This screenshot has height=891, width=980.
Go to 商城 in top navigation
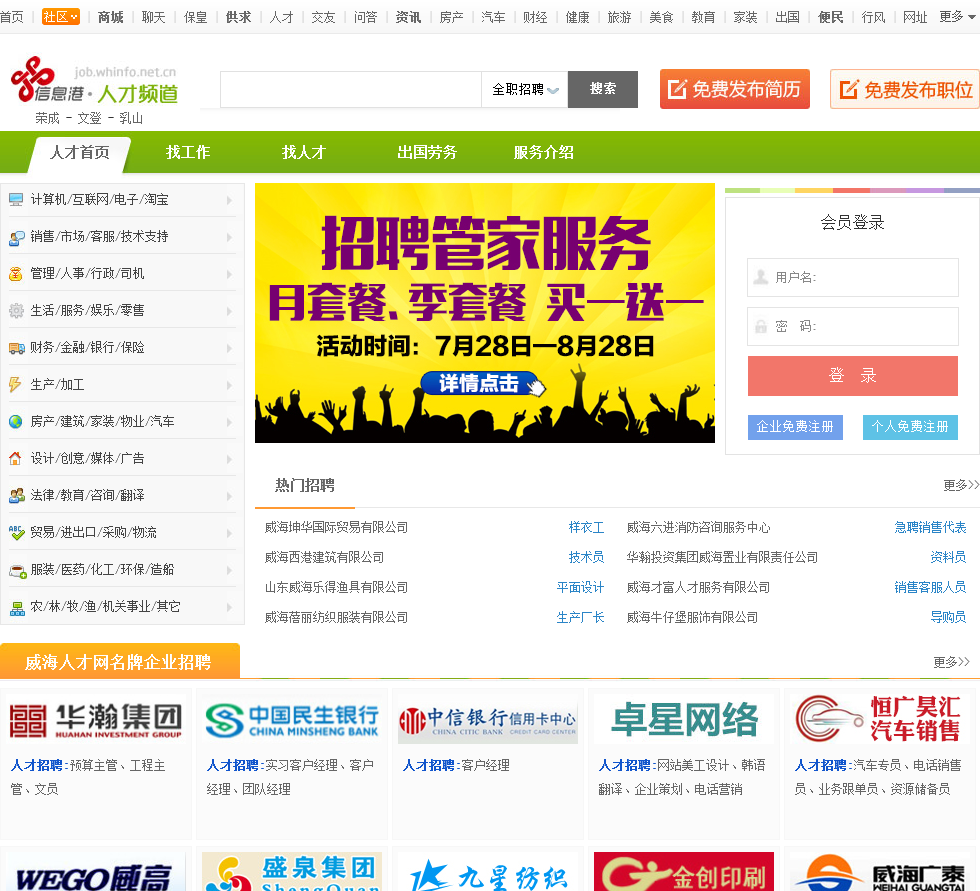click(111, 17)
